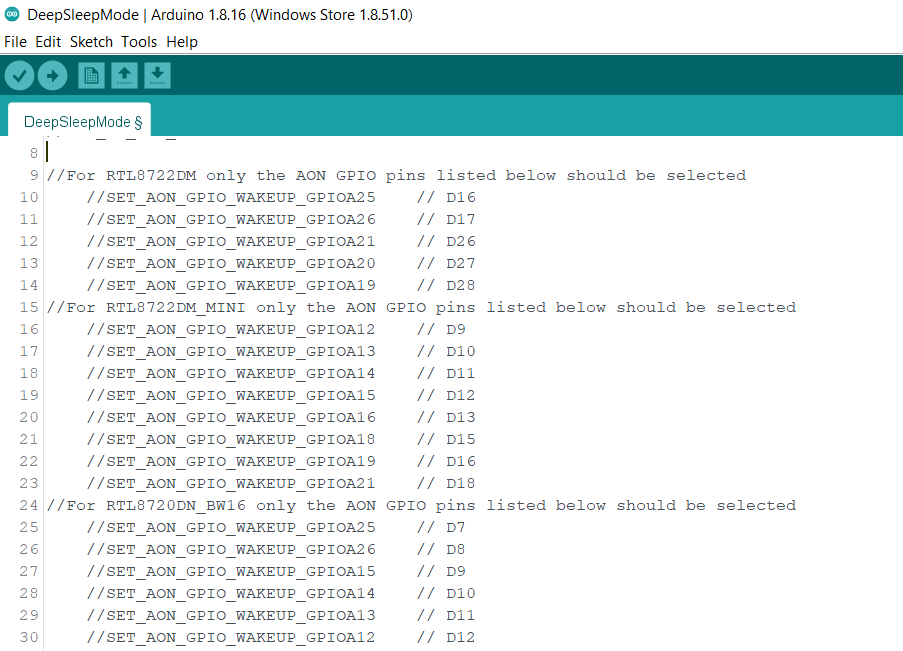Click GPIOA25 D16 comment on line 10

(x=281, y=198)
